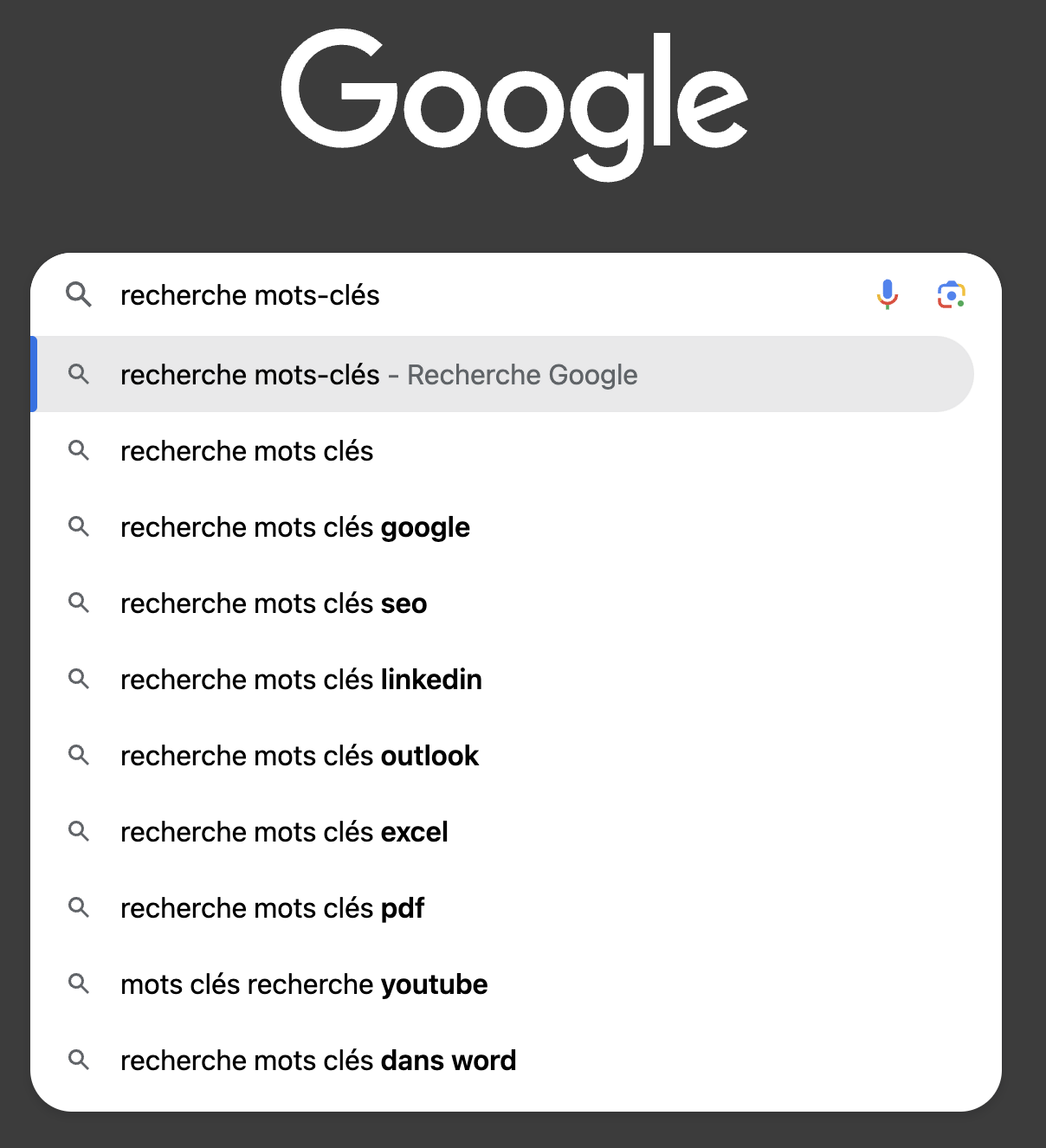Choose suggestion 'recherche mots clés'
Viewport: 1046px width, 1148px height.
click(x=502, y=450)
